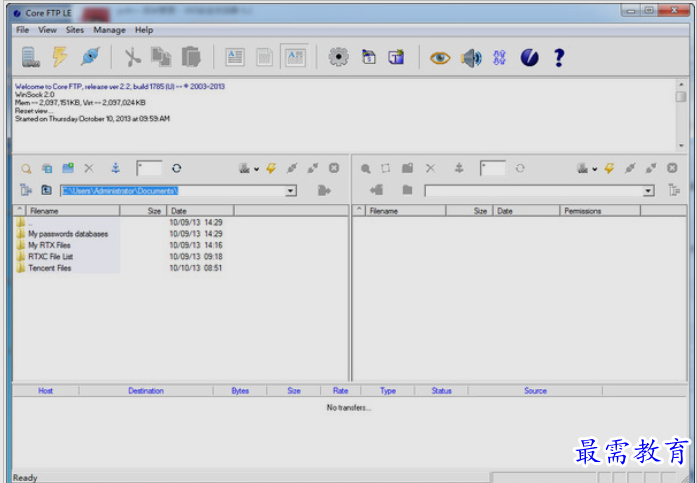Image resolution: width=697 pixels, height=483 pixels.
Task: Click the delete X icon in local pane
Action: click(x=89, y=168)
